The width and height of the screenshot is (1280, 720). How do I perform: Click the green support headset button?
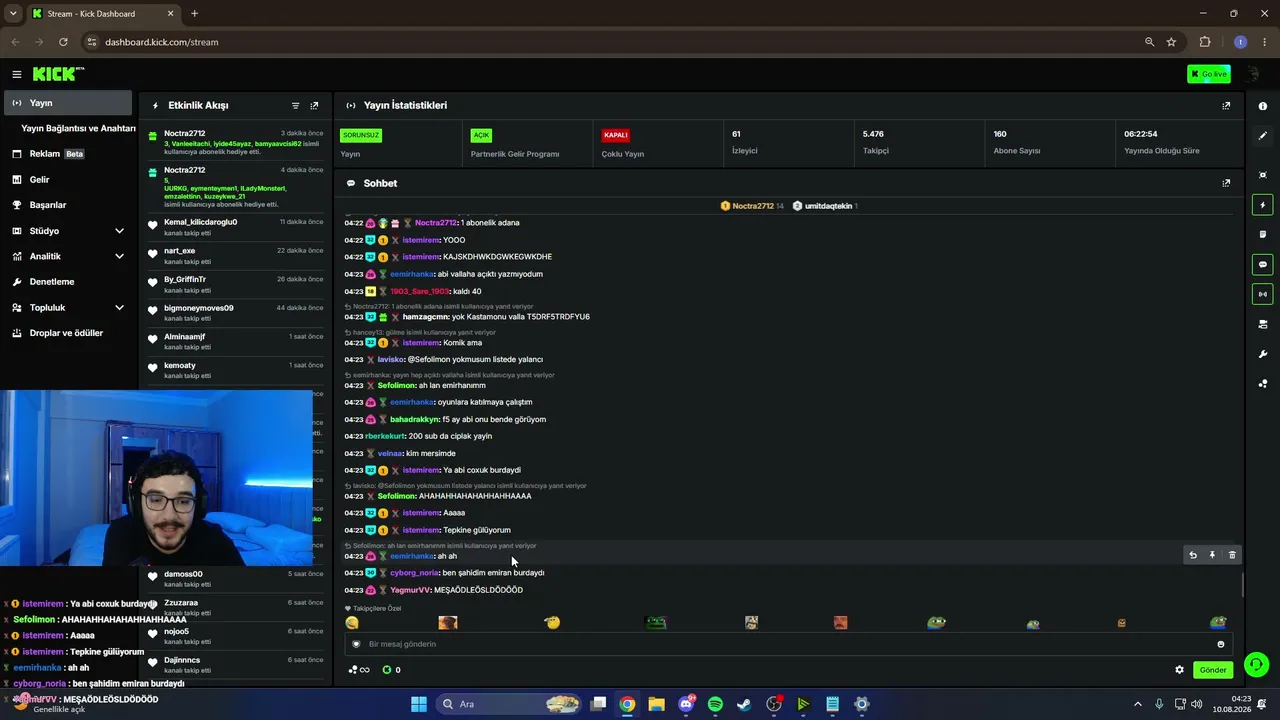click(x=1257, y=664)
